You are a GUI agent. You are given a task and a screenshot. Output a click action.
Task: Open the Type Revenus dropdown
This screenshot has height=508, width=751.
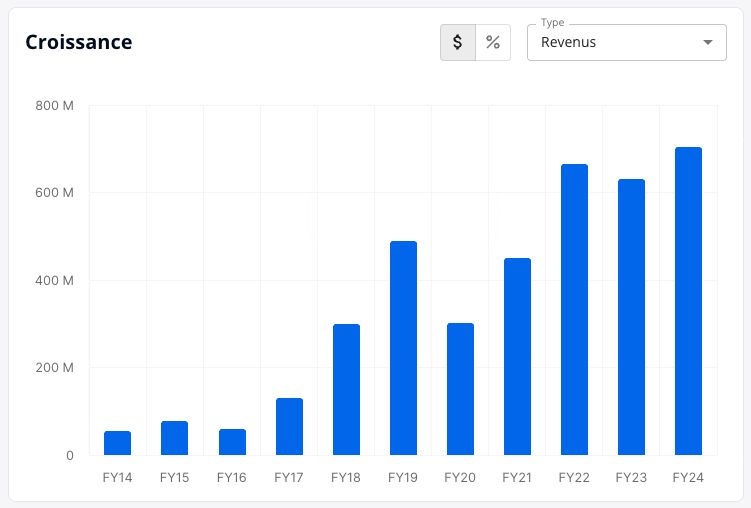click(626, 43)
